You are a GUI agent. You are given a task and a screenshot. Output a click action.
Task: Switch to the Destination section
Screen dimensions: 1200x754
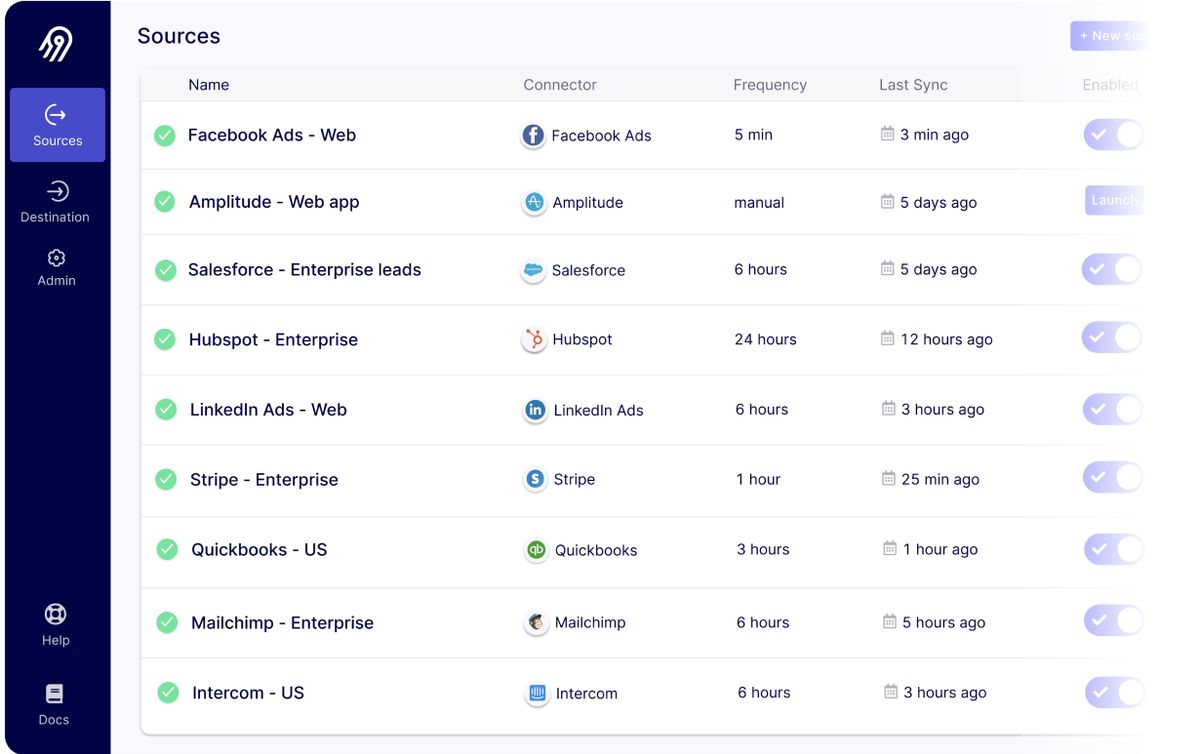(x=56, y=203)
